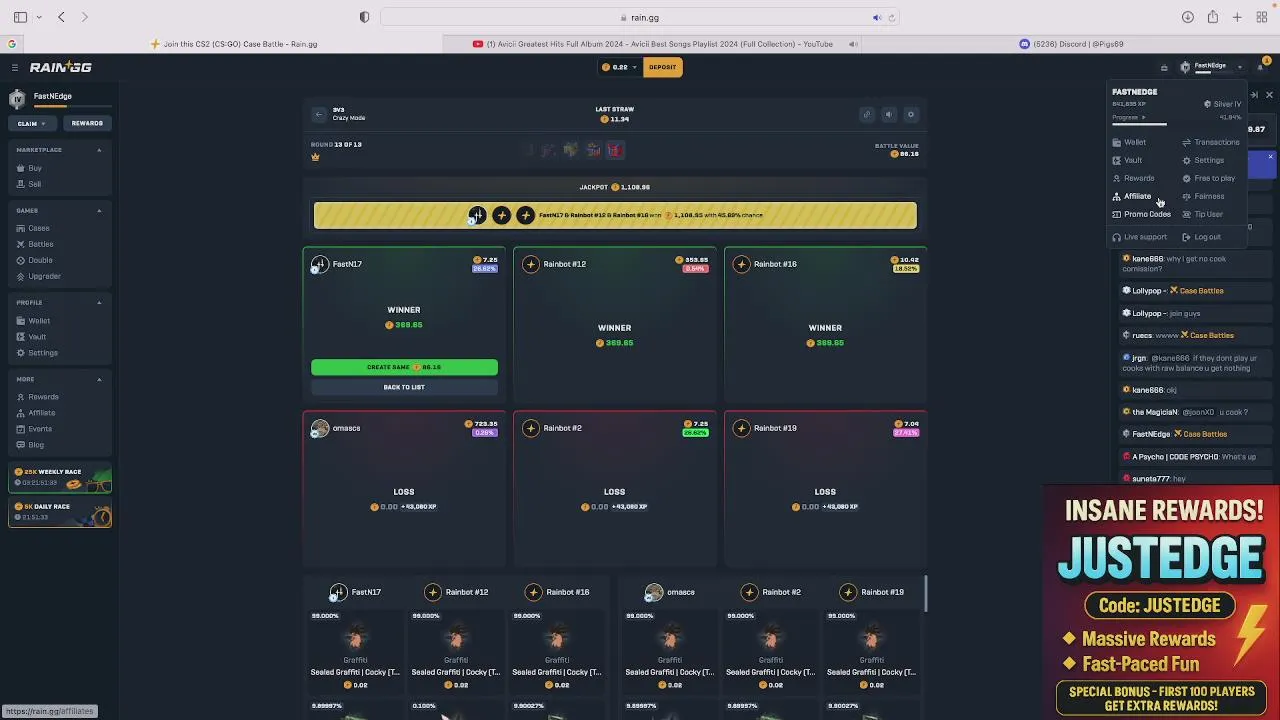Copy the battle link with the chain icon
The height and width of the screenshot is (720, 1280).
click(x=867, y=114)
